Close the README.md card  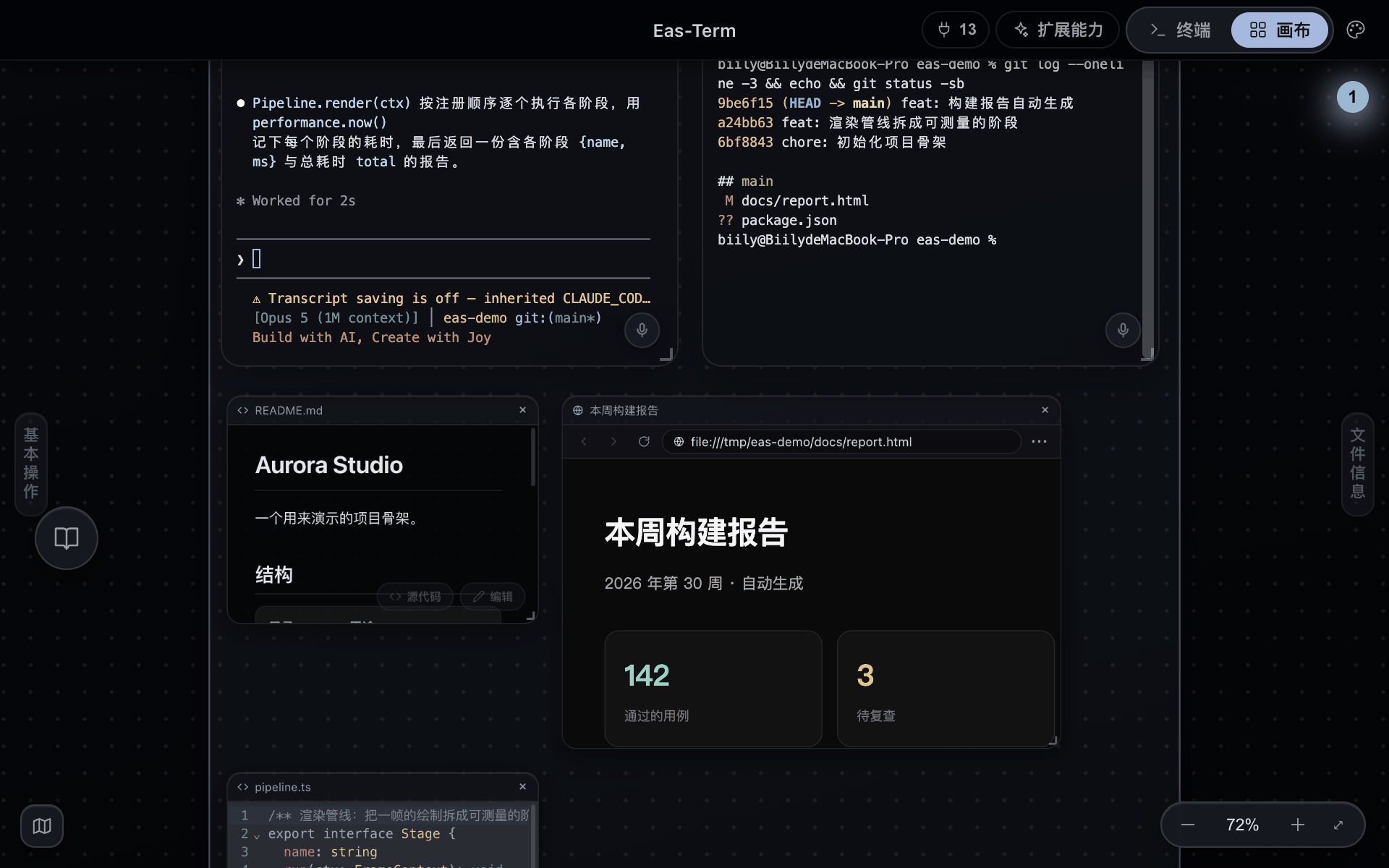(522, 410)
